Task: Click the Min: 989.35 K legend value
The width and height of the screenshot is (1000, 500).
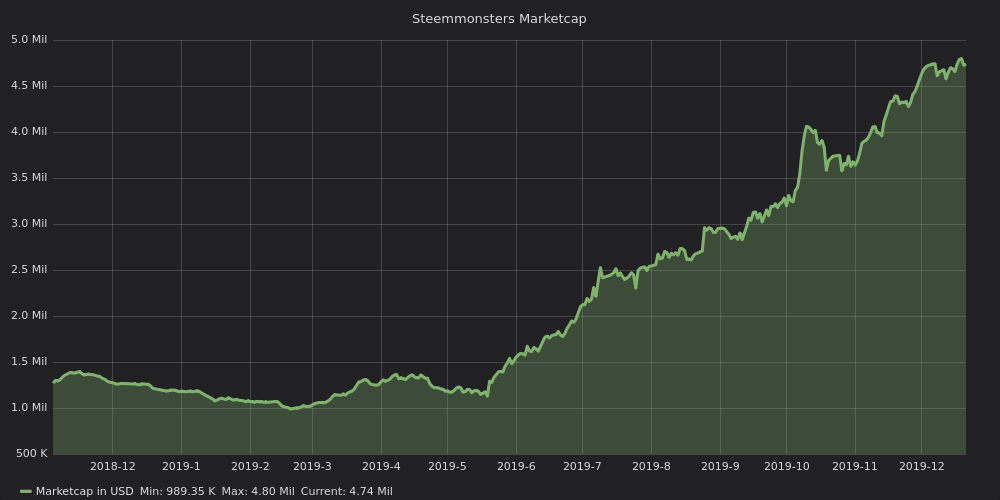Action: click(177, 492)
